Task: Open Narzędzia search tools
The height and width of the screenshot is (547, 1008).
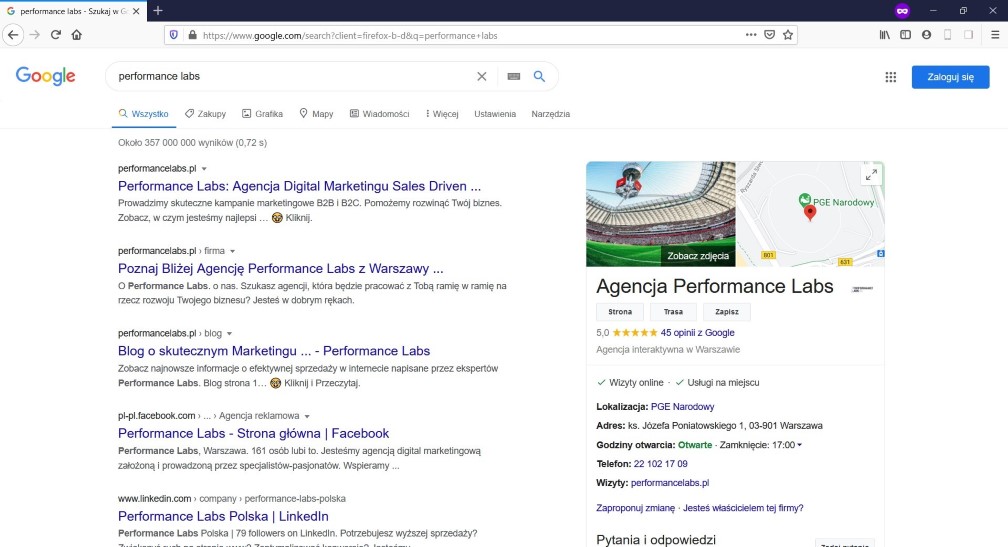Action: [550, 114]
